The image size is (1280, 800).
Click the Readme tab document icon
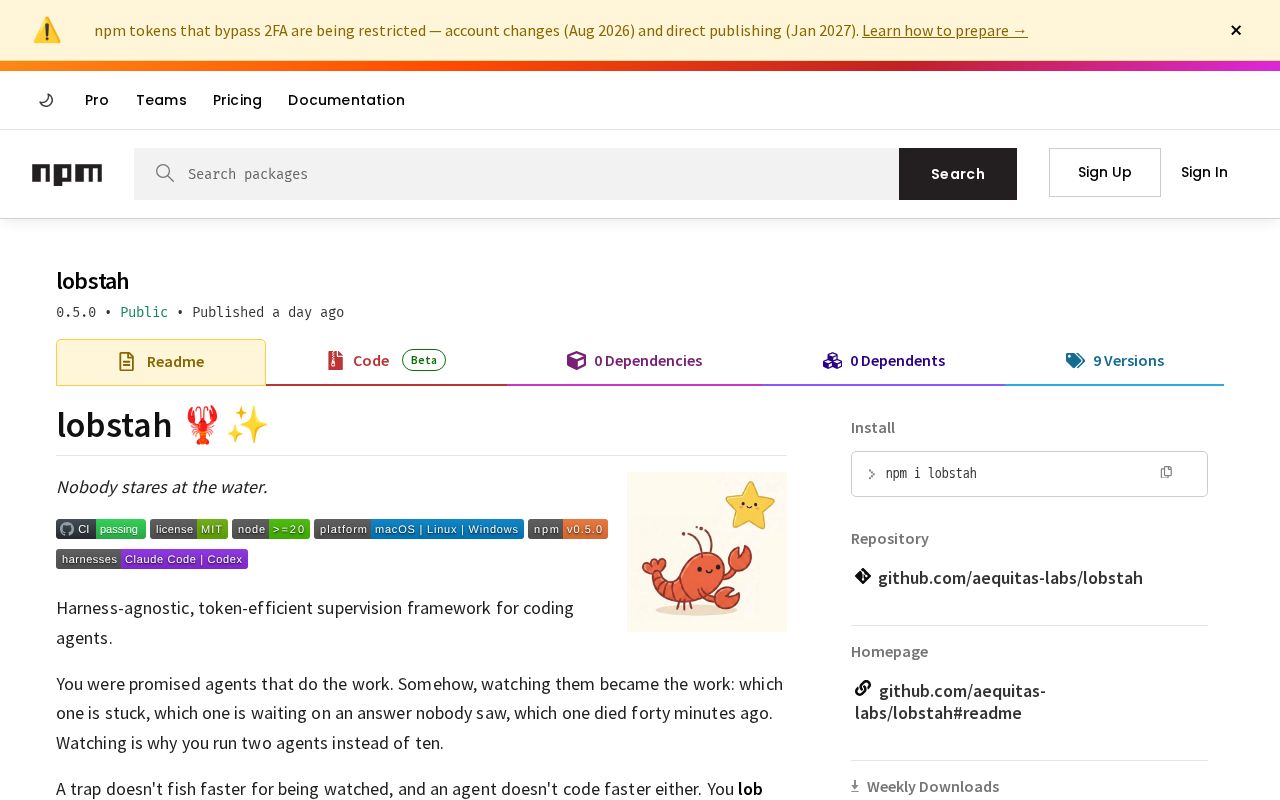click(126, 362)
